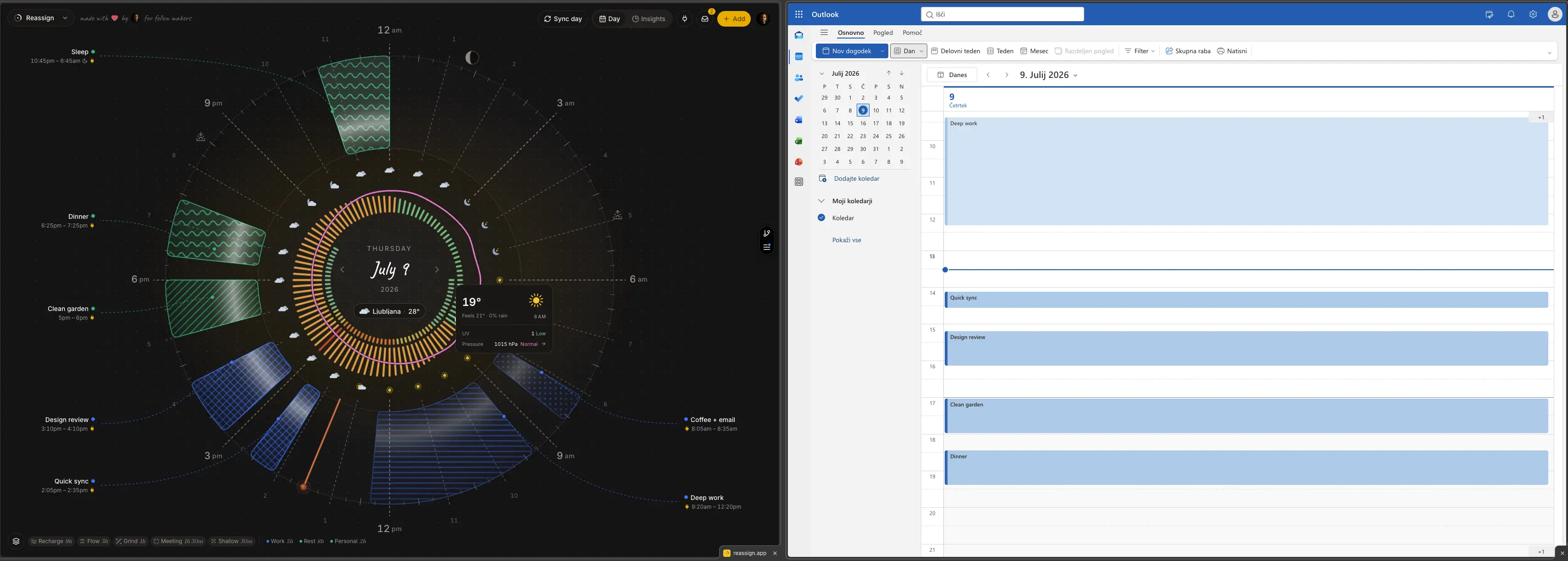The height and width of the screenshot is (561, 1568).
Task: Open Outlook account profile avatar
Action: pyautogui.click(x=1555, y=14)
